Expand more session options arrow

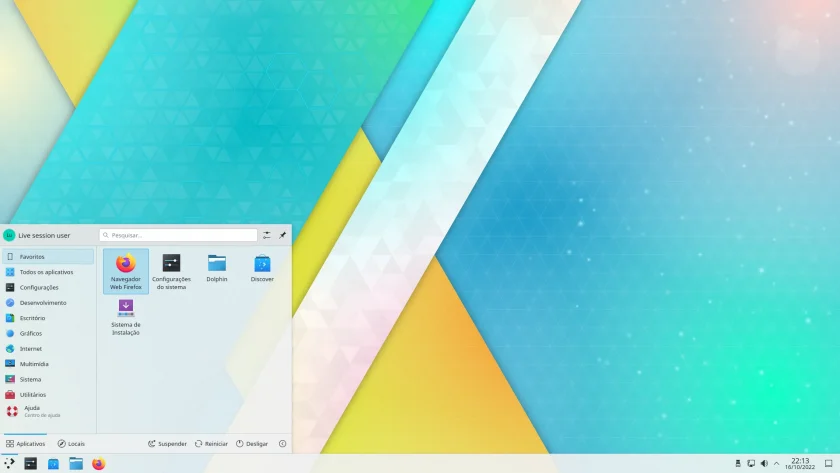282,444
